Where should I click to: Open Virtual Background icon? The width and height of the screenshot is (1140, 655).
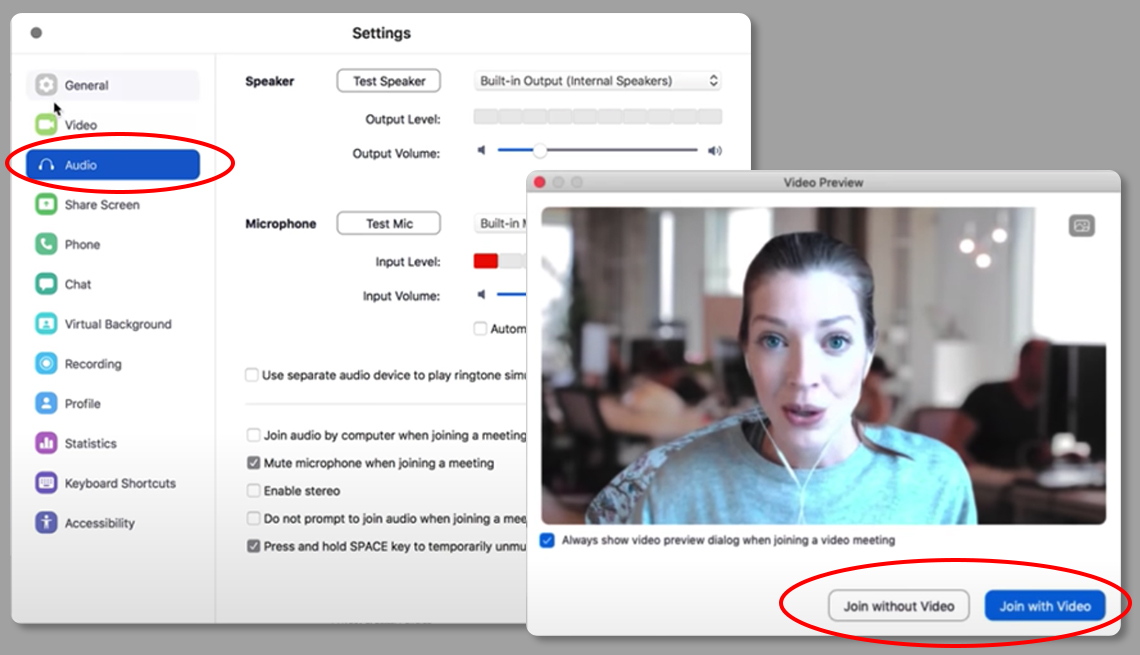point(46,324)
